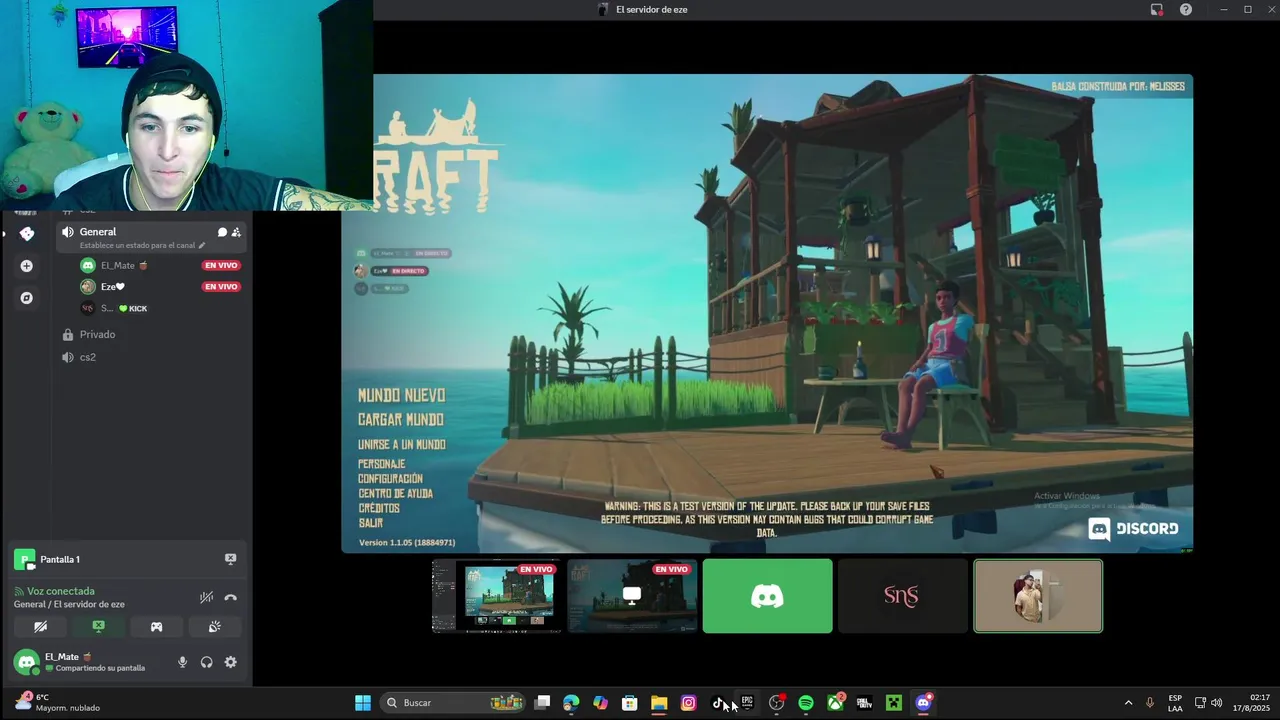The width and height of the screenshot is (1280, 720).
Task: Click Unirse a un Mundo in the Raft menu
Action: [x=402, y=444]
